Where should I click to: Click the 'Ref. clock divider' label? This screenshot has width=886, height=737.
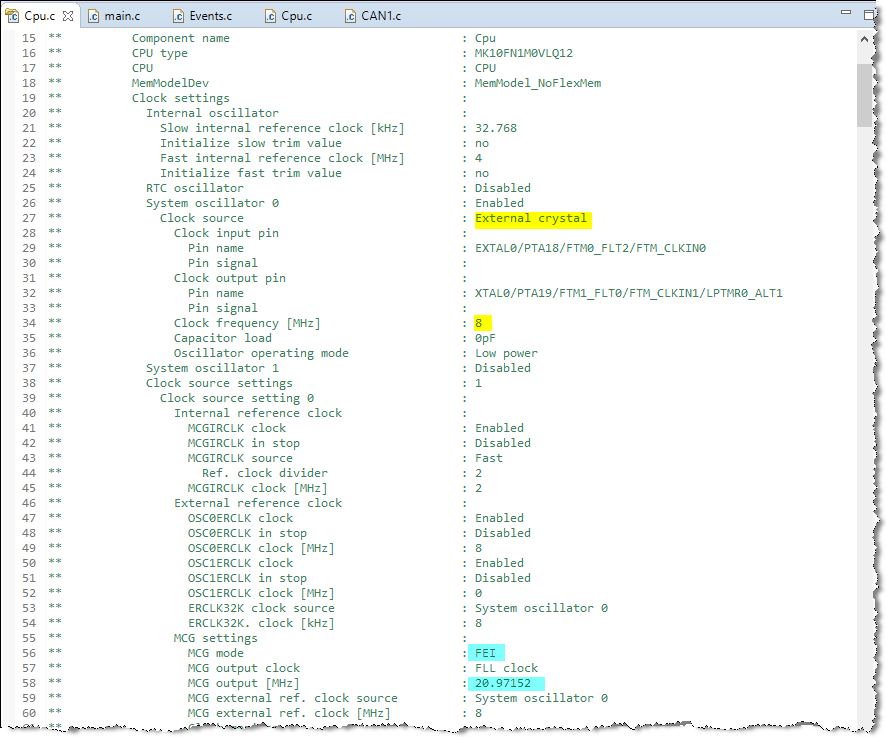[x=265, y=473]
